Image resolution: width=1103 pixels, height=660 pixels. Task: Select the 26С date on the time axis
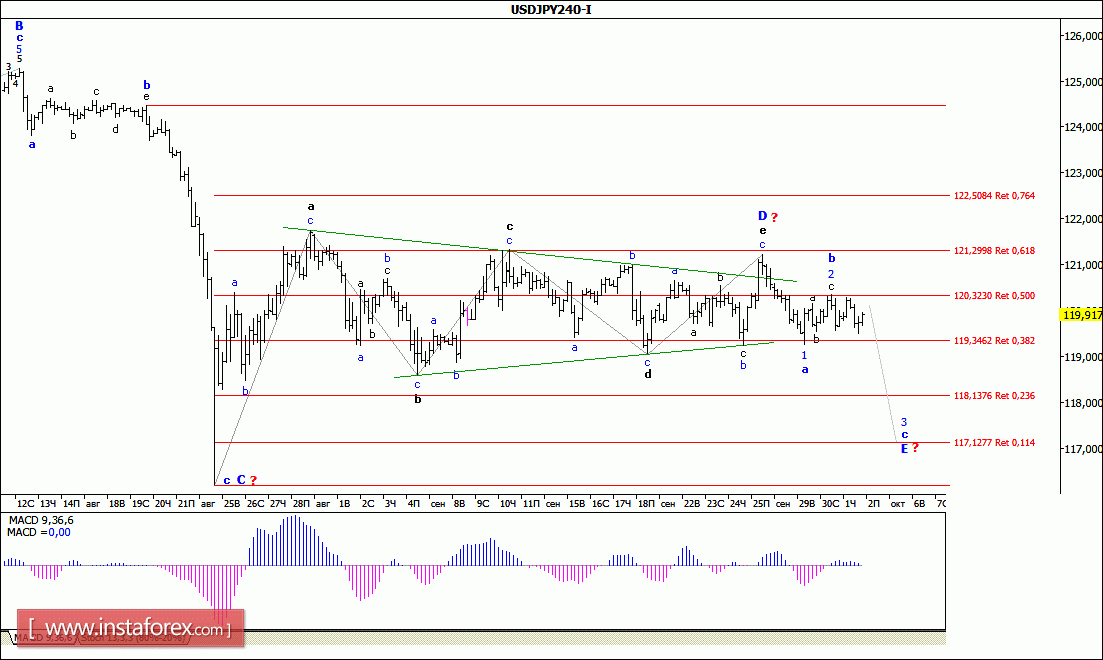click(255, 503)
